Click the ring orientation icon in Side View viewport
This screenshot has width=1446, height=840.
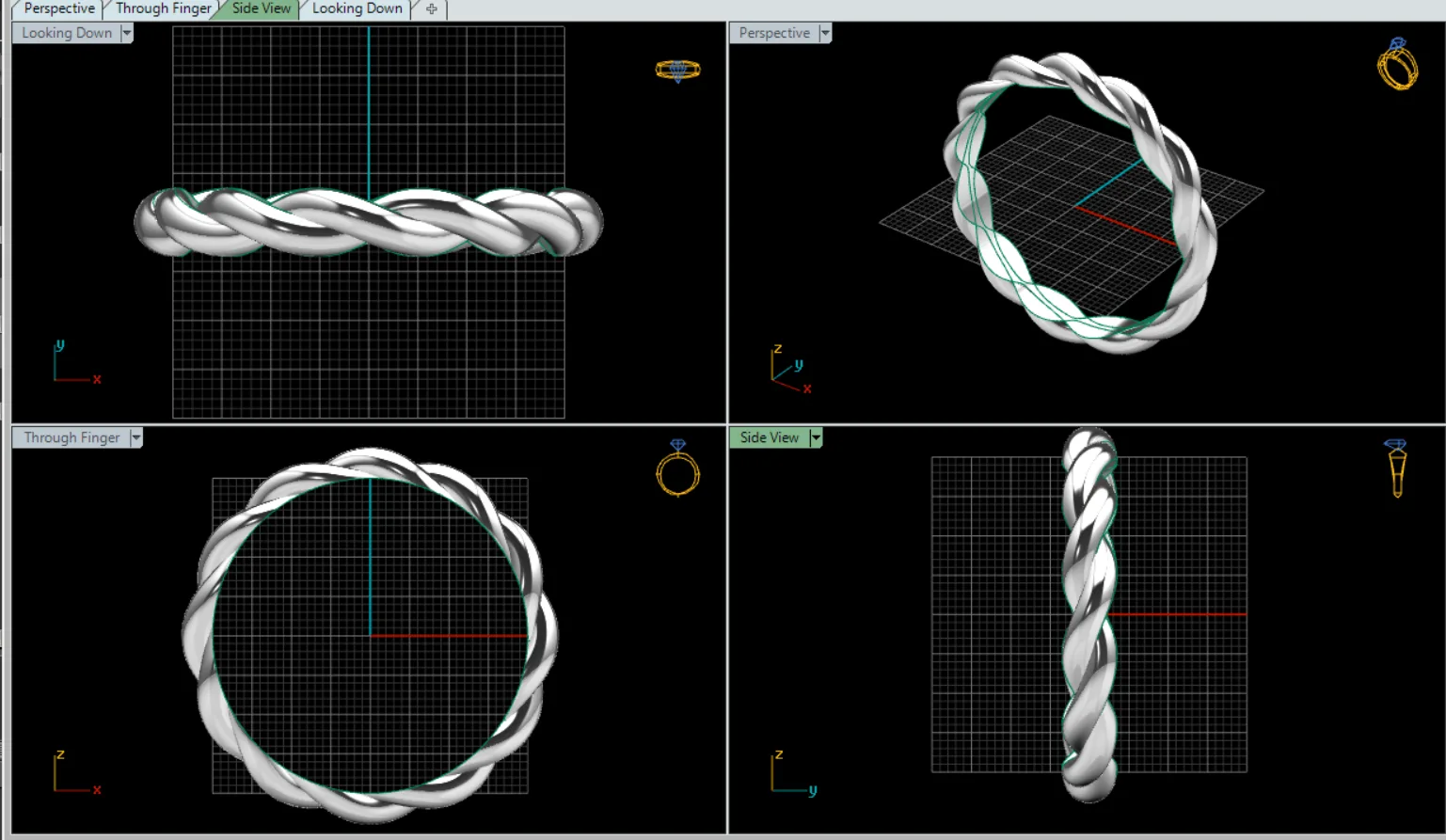click(1396, 468)
